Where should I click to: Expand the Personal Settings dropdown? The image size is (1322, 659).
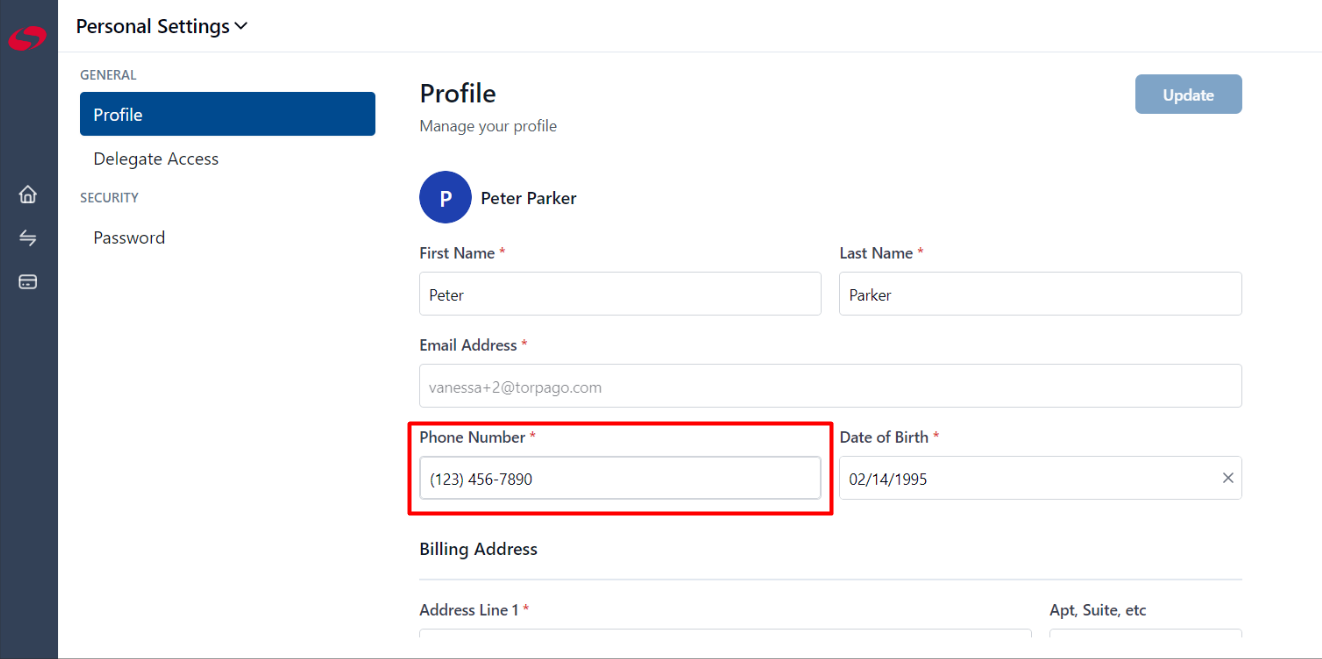161,27
